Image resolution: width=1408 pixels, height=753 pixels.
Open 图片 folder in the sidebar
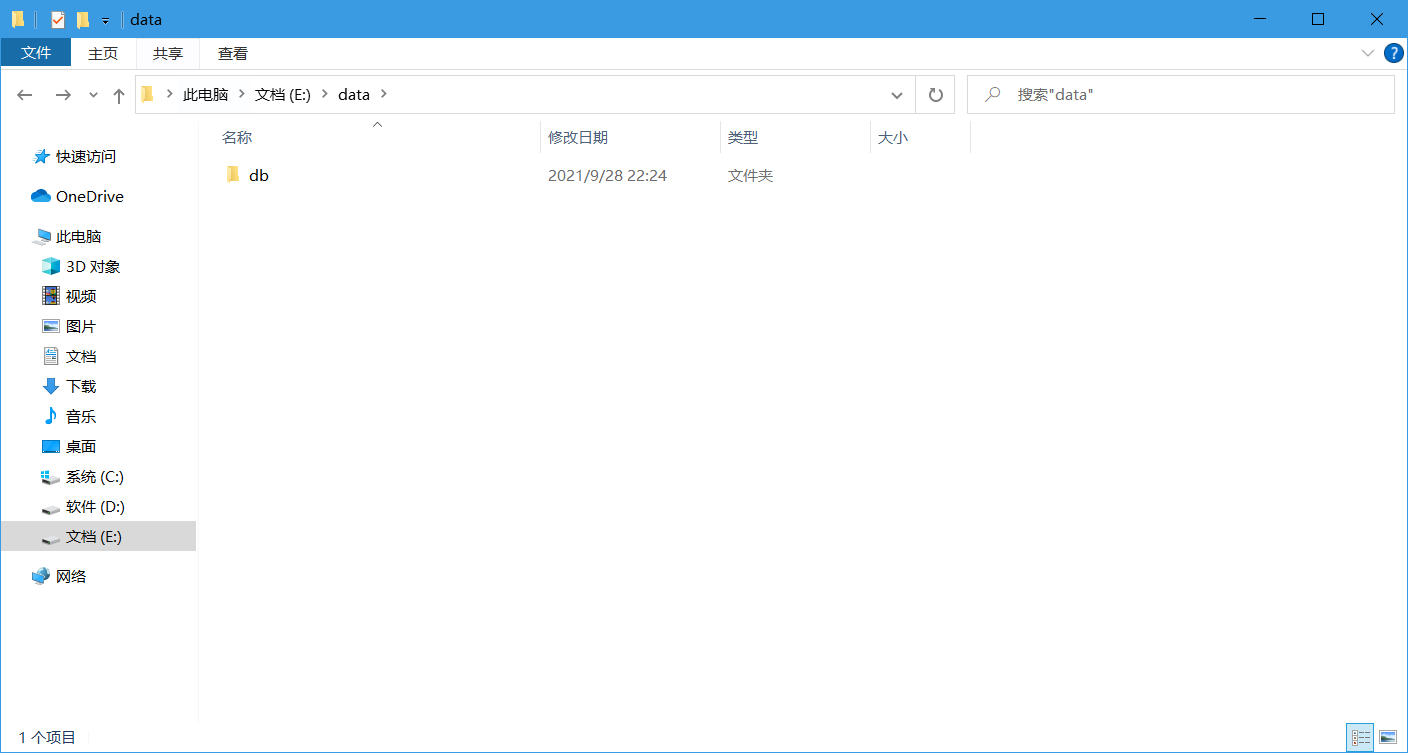point(81,326)
